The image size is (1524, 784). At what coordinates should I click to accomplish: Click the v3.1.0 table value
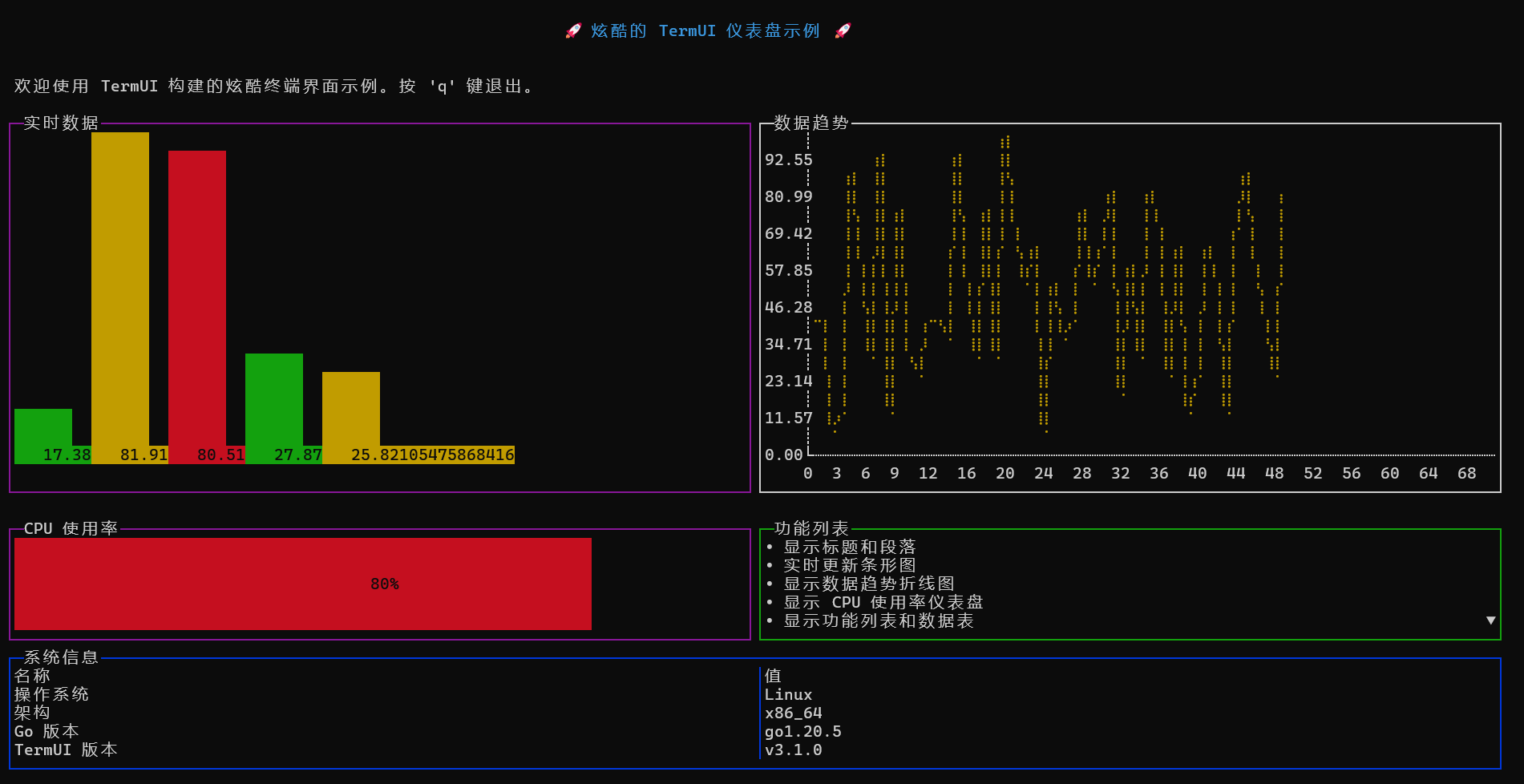pos(793,750)
